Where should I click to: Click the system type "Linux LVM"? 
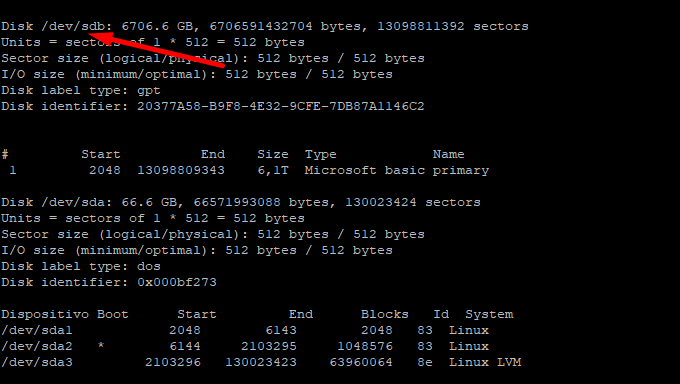click(x=485, y=362)
